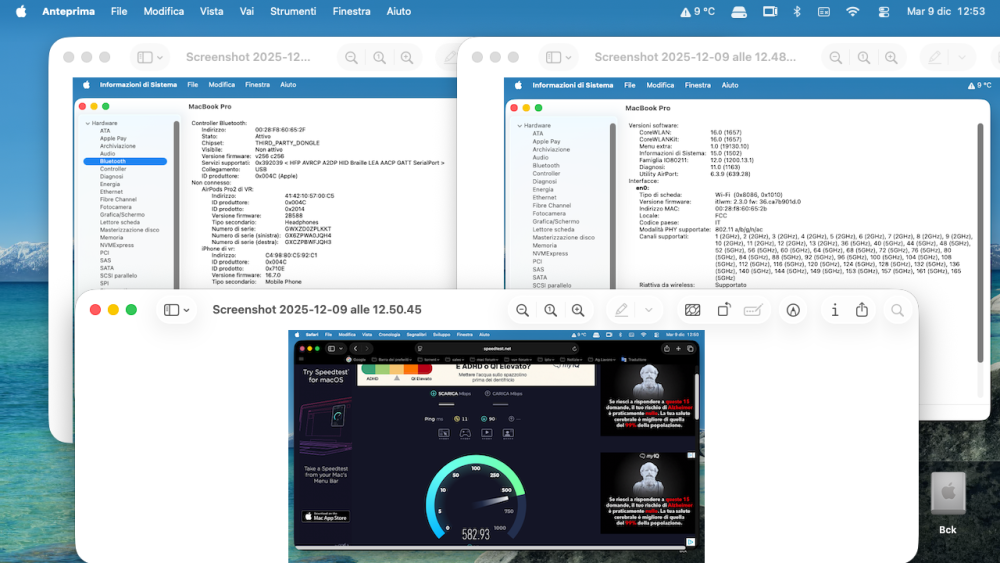The height and width of the screenshot is (563, 1000).
Task: Open the Vista menu
Action: (211, 11)
